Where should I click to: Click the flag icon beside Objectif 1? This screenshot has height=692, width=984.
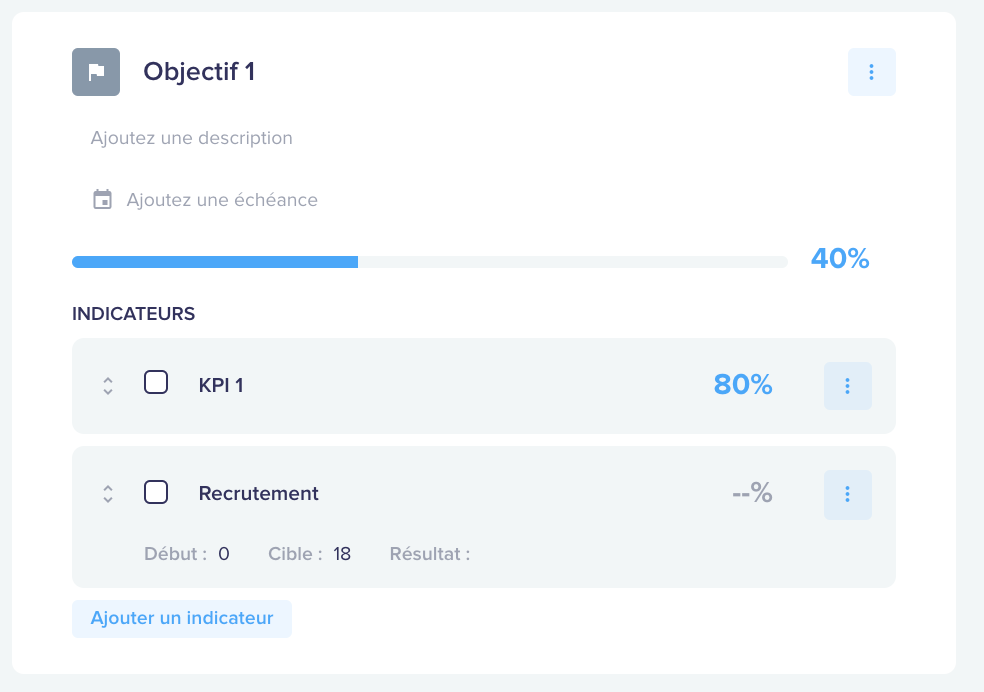pos(96,72)
